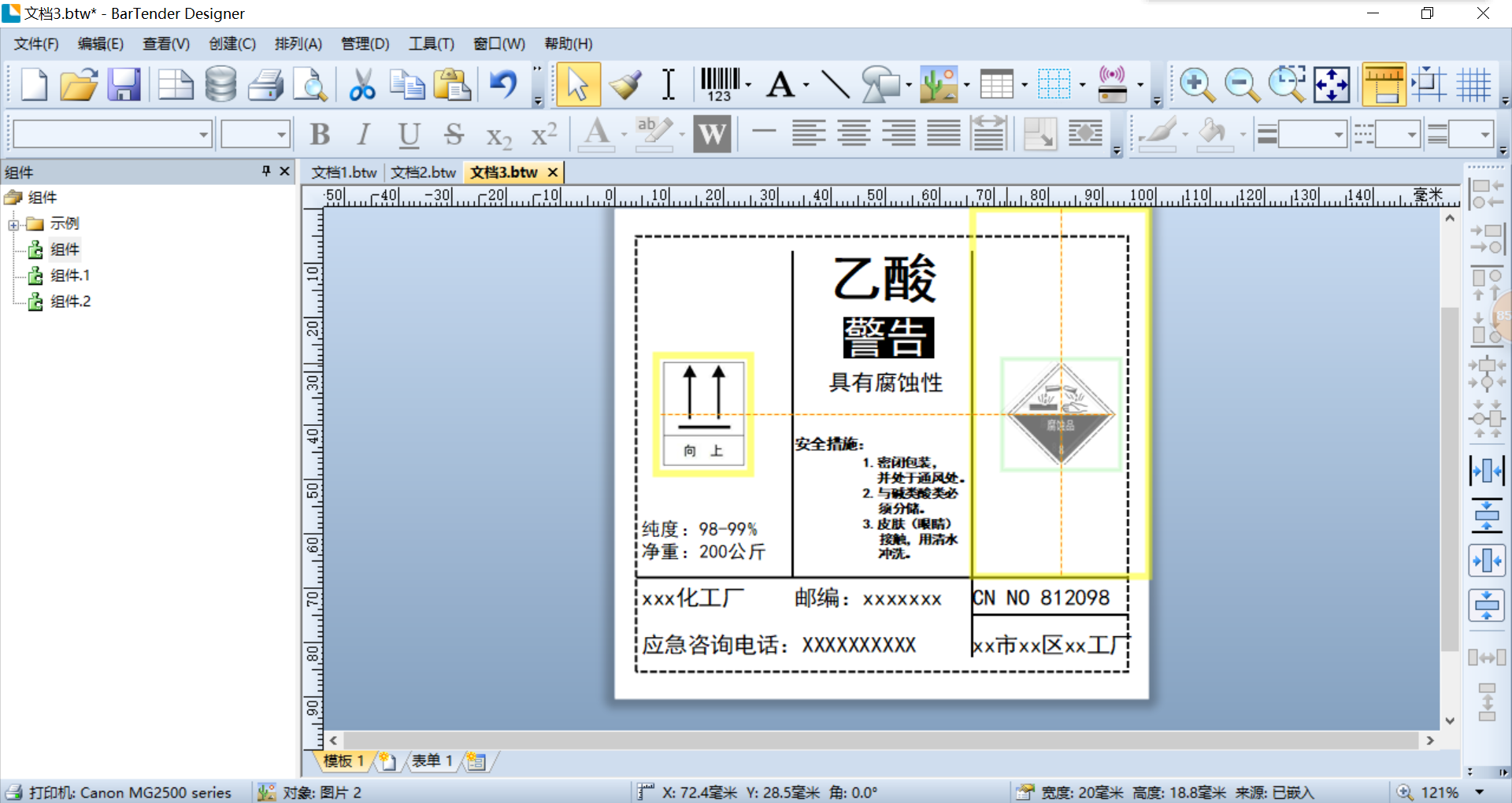The image size is (1512, 803).
Task: Cut selection with scissors icon
Action: pyautogui.click(x=362, y=84)
